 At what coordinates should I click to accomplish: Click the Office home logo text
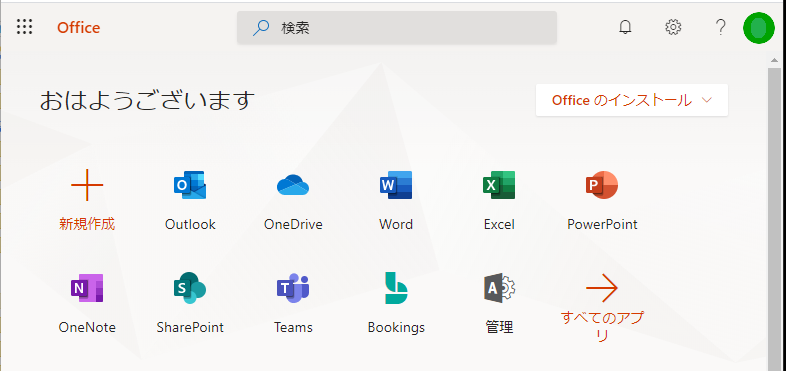78,28
